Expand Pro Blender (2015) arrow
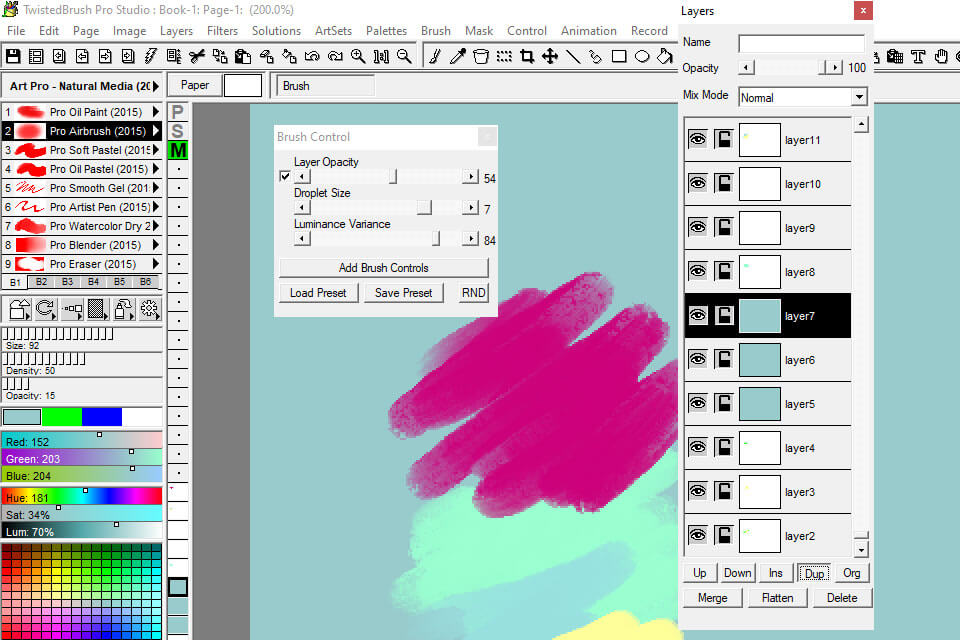Image resolution: width=960 pixels, height=640 pixels. click(156, 245)
